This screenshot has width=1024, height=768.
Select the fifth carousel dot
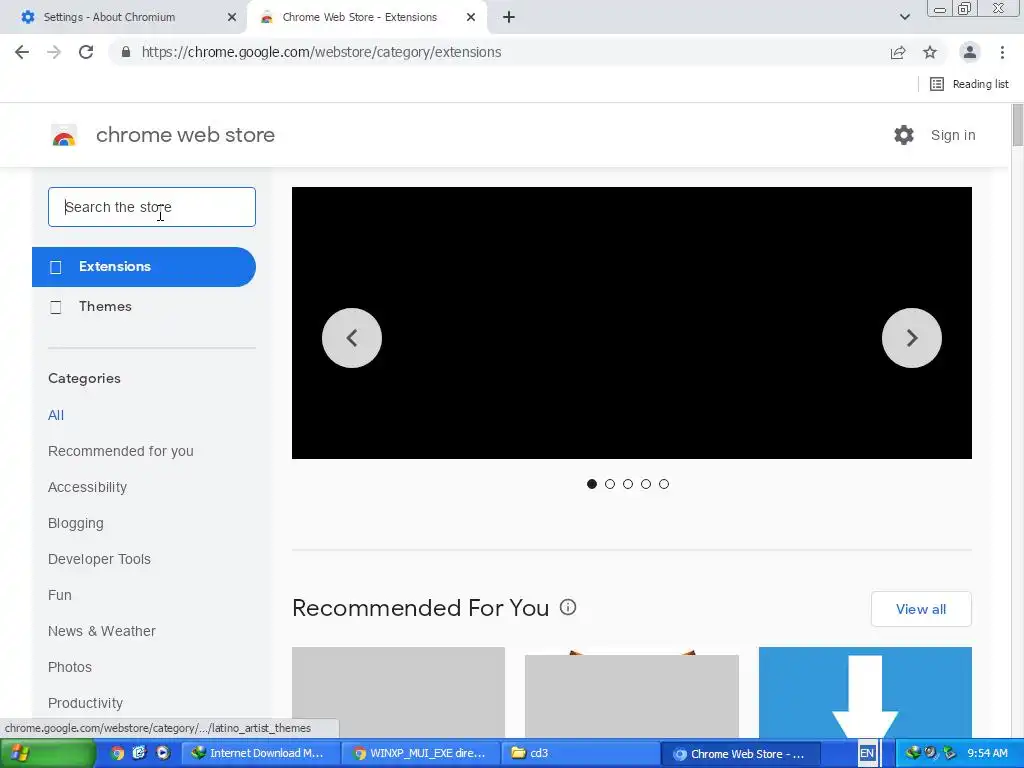click(664, 484)
